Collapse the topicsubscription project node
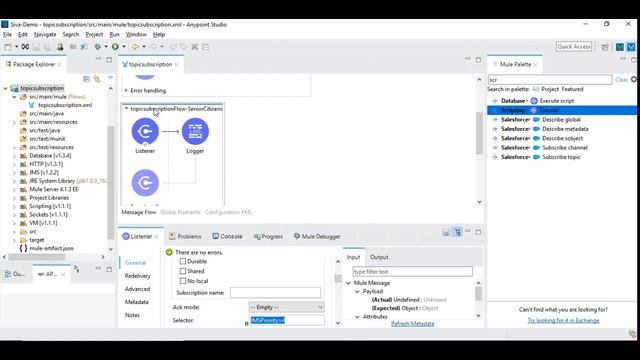The height and width of the screenshot is (360, 640). click(x=5, y=88)
